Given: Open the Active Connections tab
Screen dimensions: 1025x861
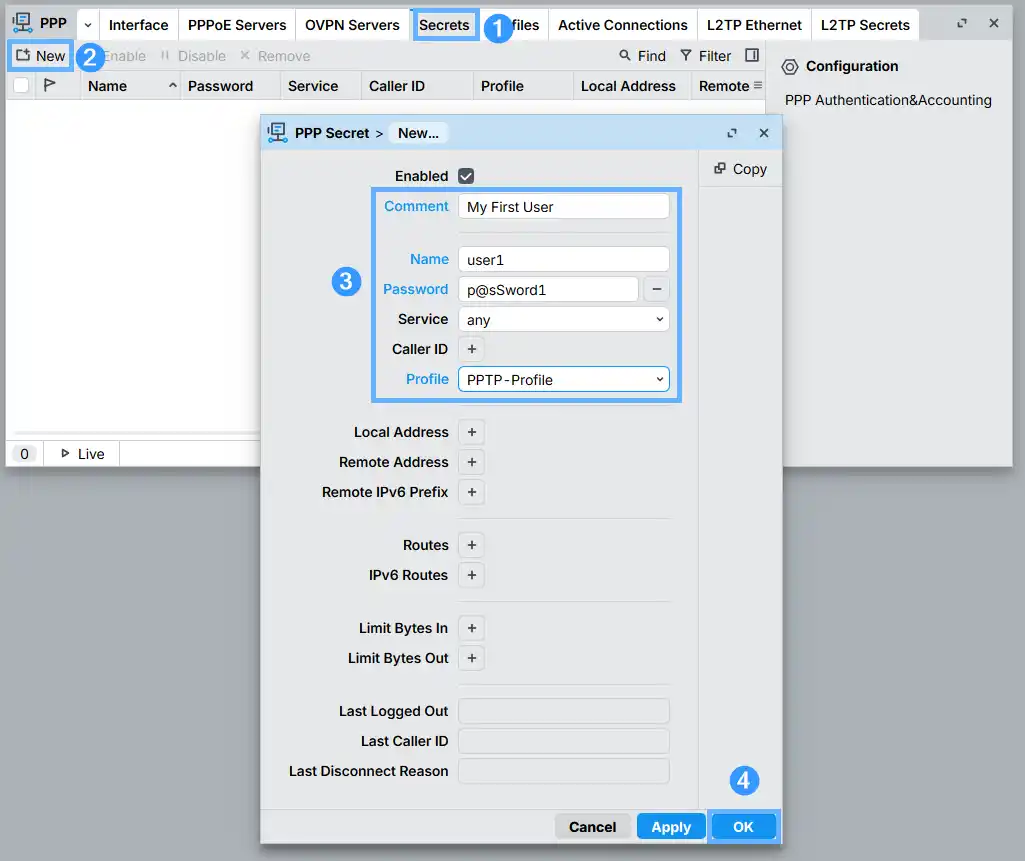Looking at the screenshot, I should point(622,25).
